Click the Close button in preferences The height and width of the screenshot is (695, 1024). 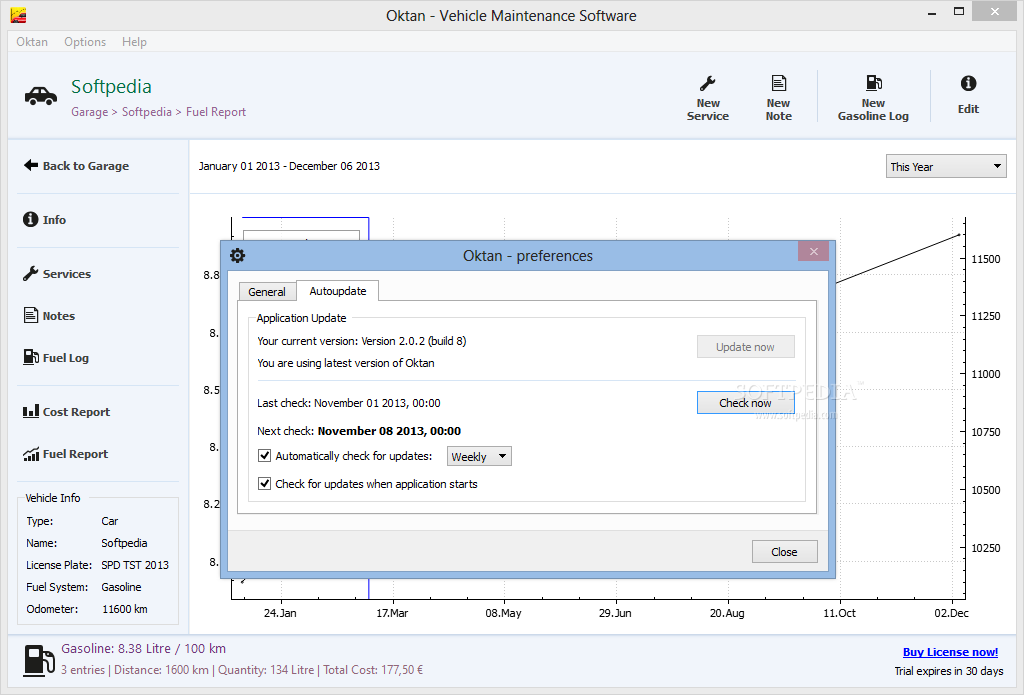click(x=784, y=551)
